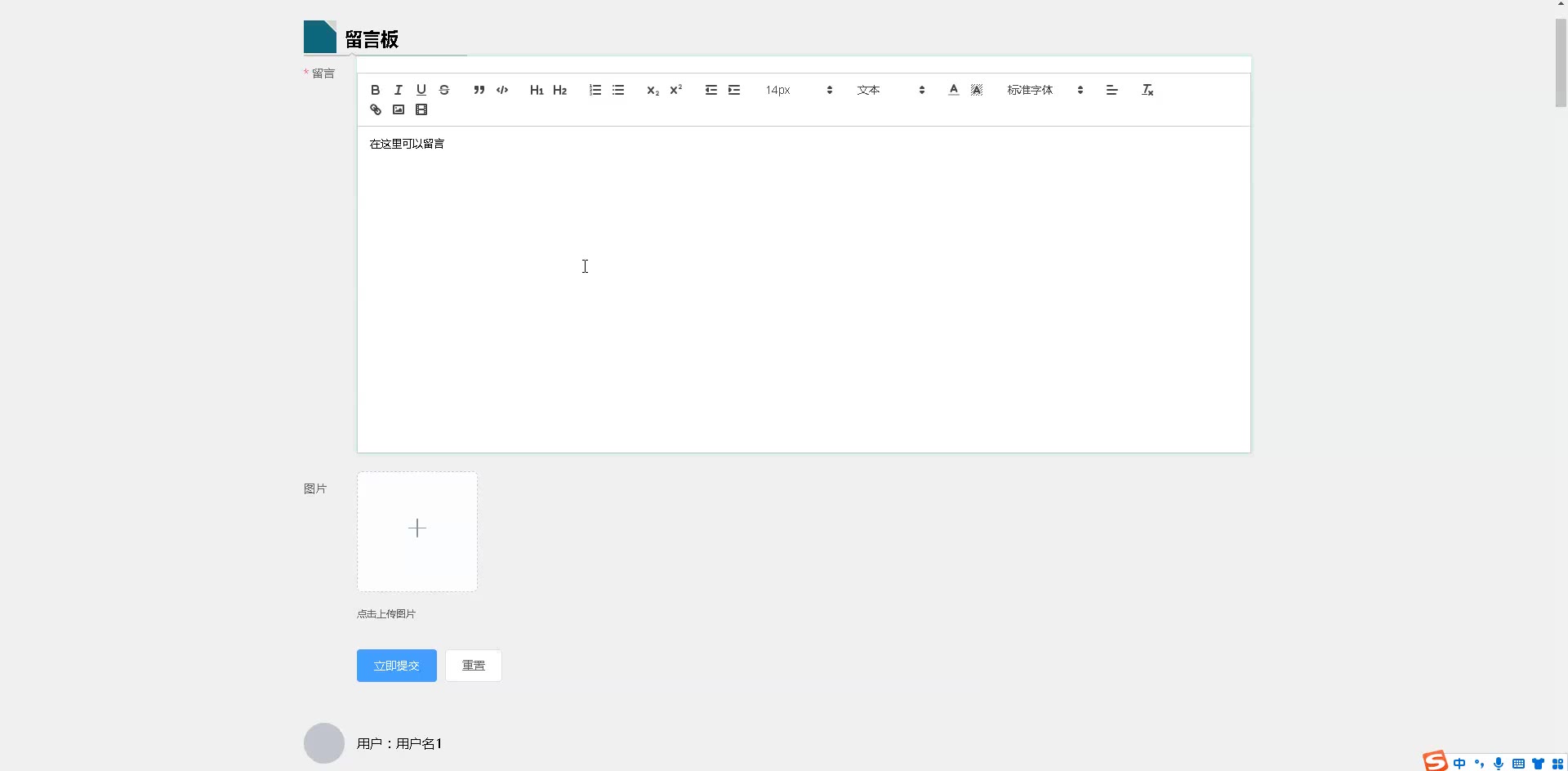Image resolution: width=1568 pixels, height=771 pixels.
Task: Insert an image into the editor
Action: [399, 109]
